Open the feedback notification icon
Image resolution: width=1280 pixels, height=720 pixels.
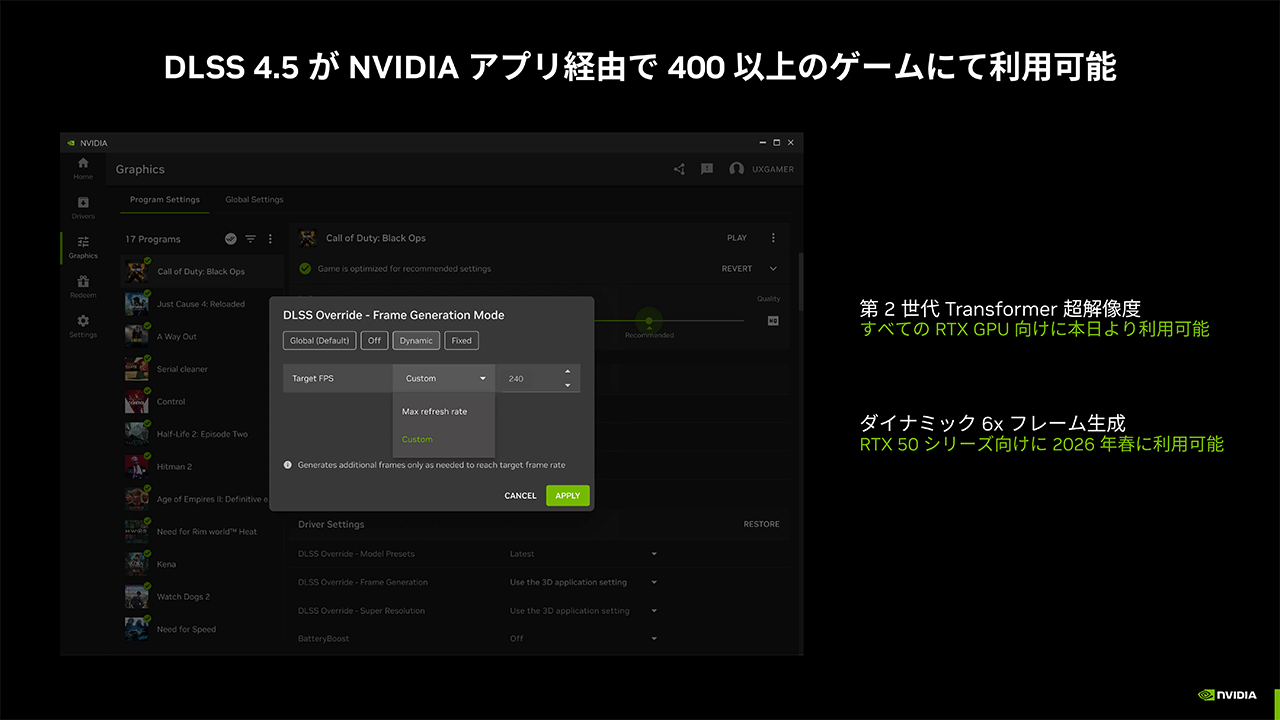coord(707,169)
